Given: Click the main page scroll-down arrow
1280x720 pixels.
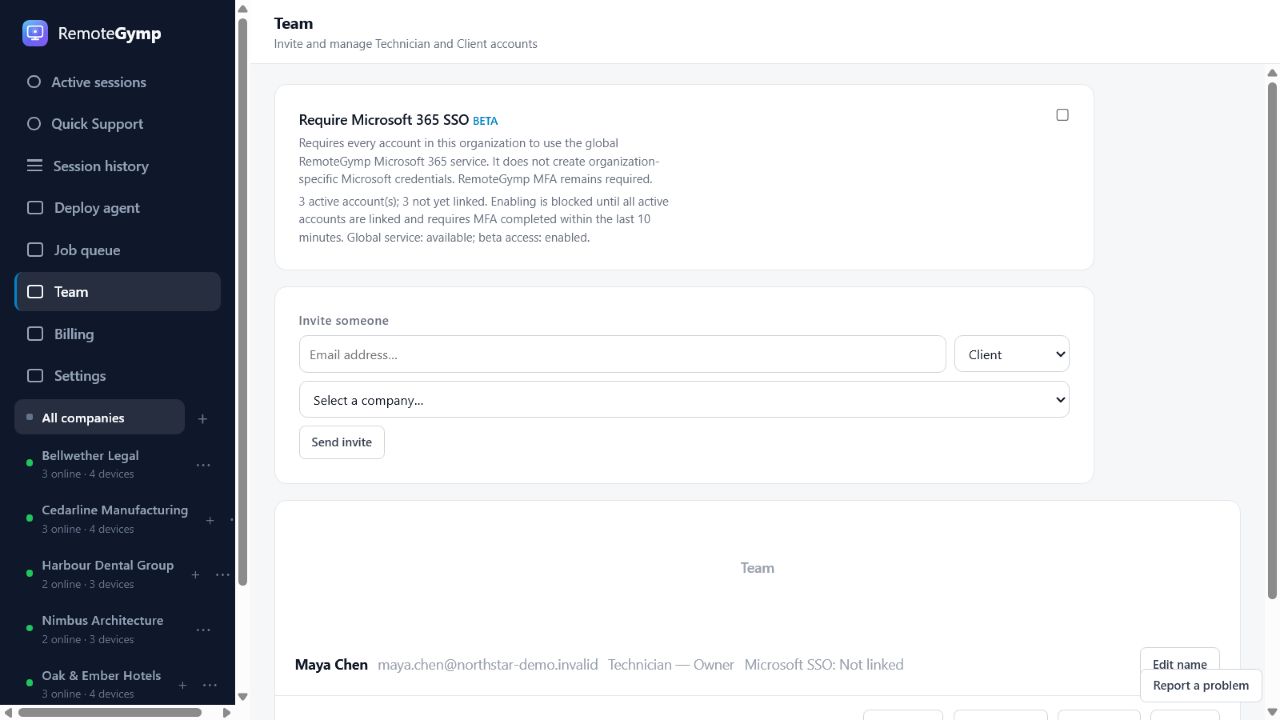Looking at the screenshot, I should point(1273,713).
